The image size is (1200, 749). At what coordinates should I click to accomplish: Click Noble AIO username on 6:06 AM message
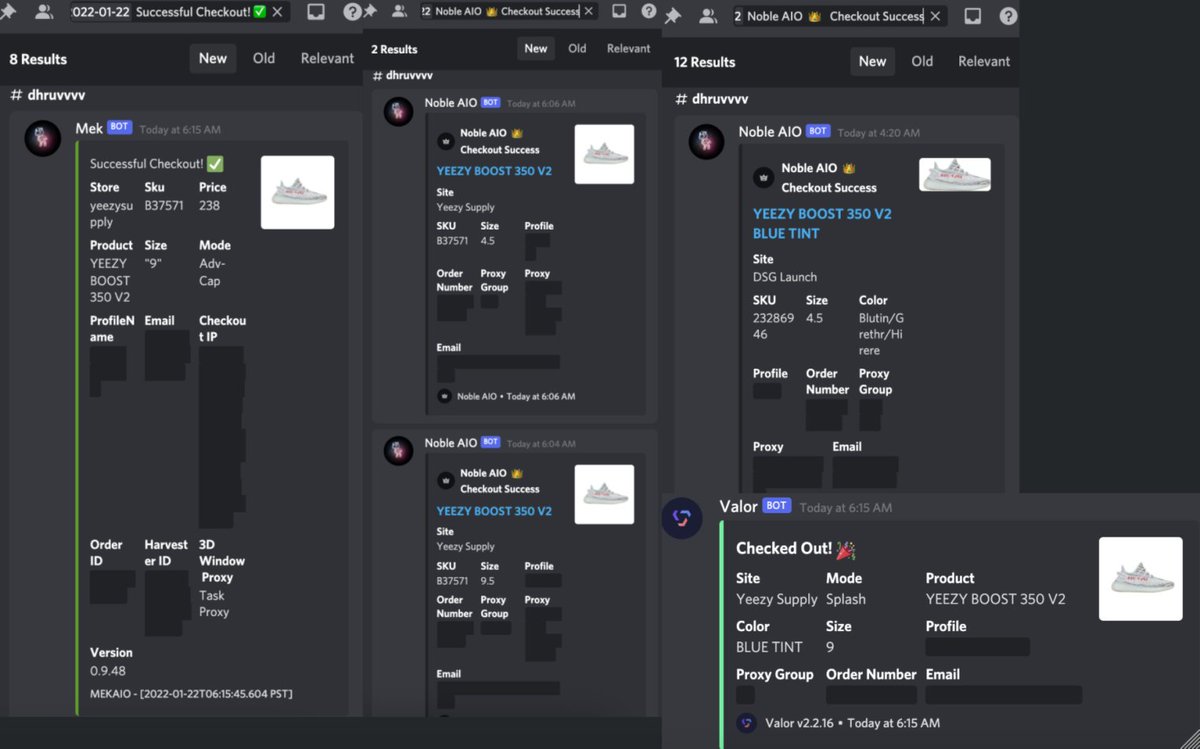[x=450, y=103]
